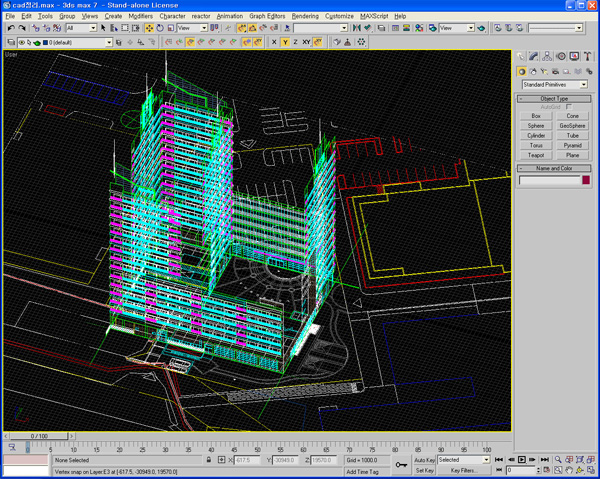Select the Lights category icon
The height and width of the screenshot is (479, 600).
tap(543, 72)
